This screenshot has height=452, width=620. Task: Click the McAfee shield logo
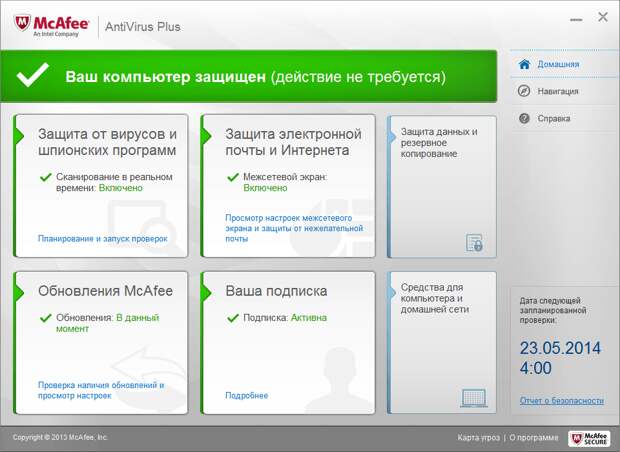(x=22, y=24)
